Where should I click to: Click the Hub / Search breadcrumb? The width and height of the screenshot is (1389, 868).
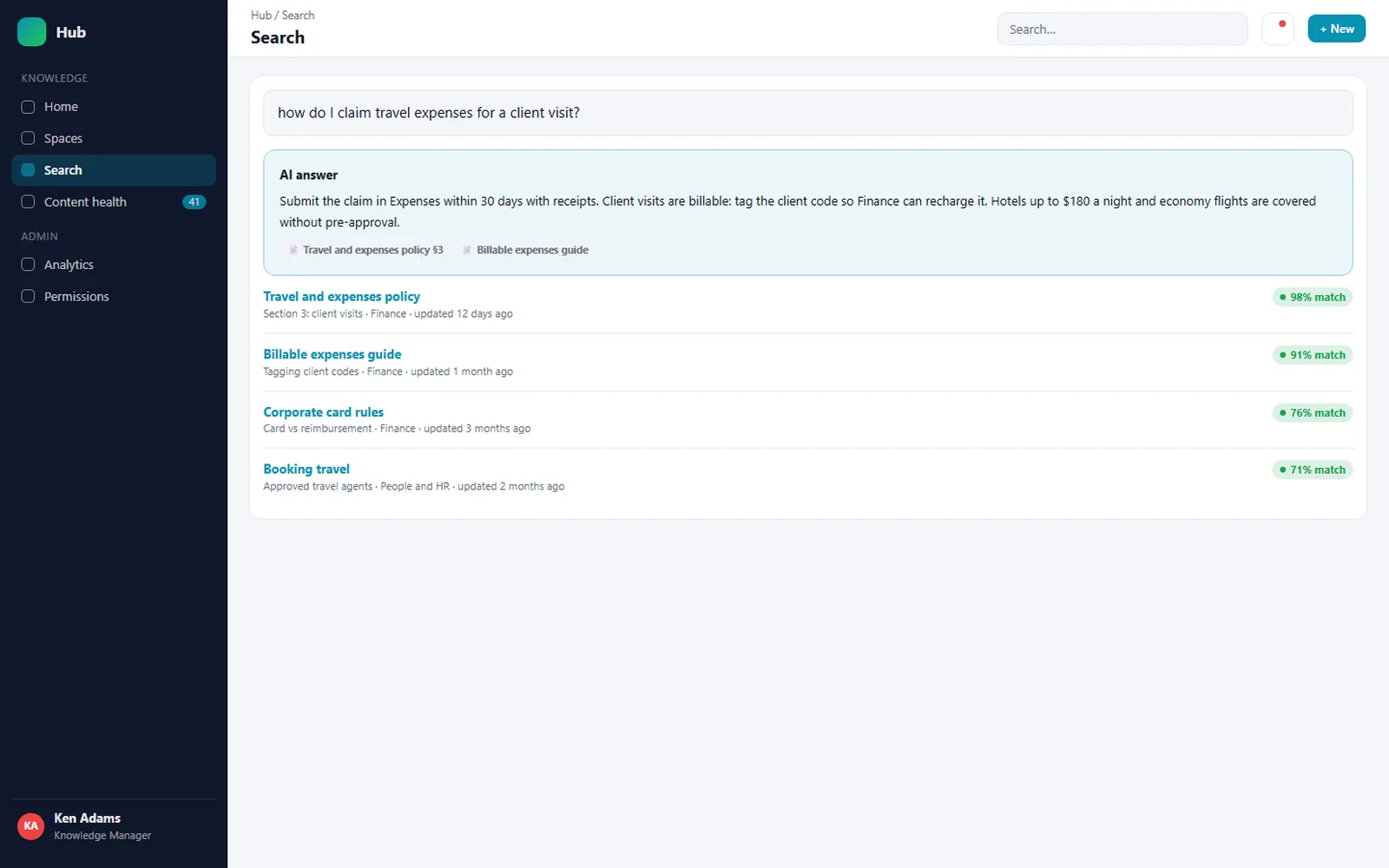282,16
